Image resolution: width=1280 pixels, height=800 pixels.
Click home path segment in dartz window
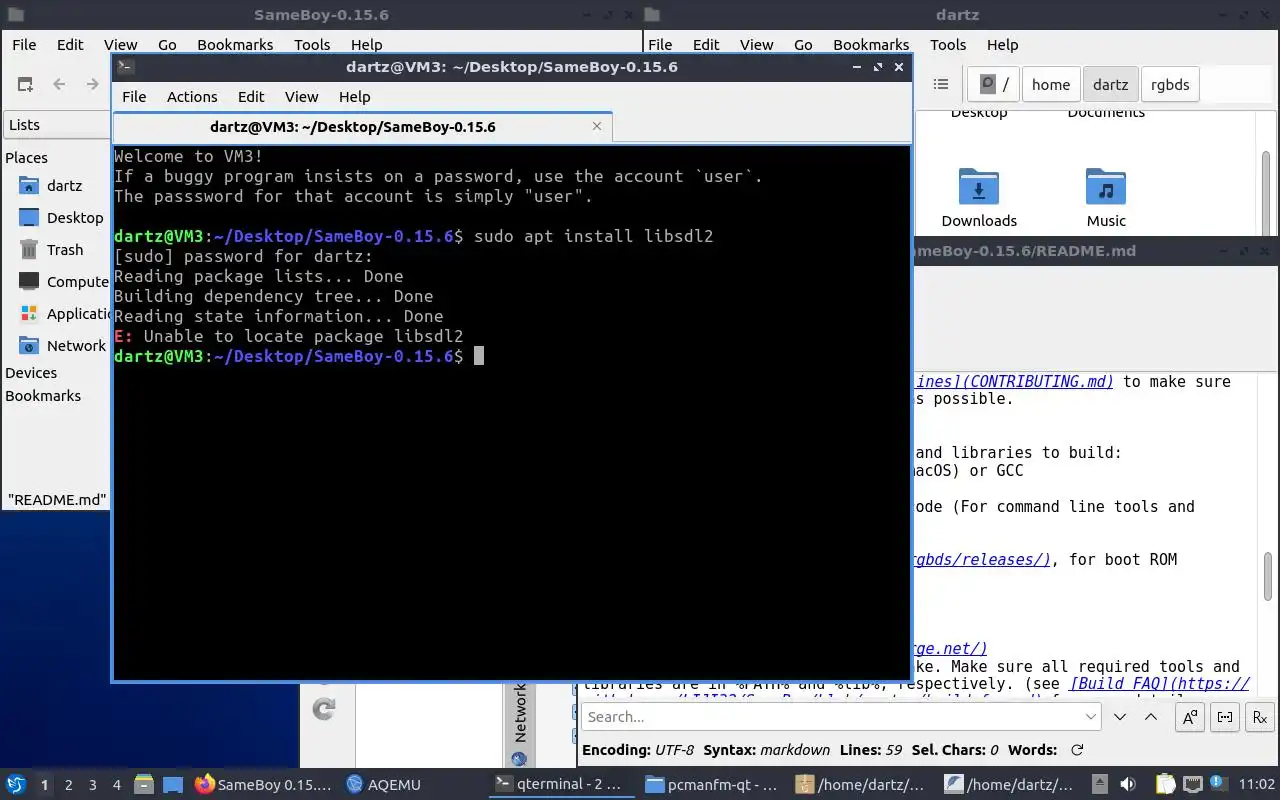[1051, 85]
